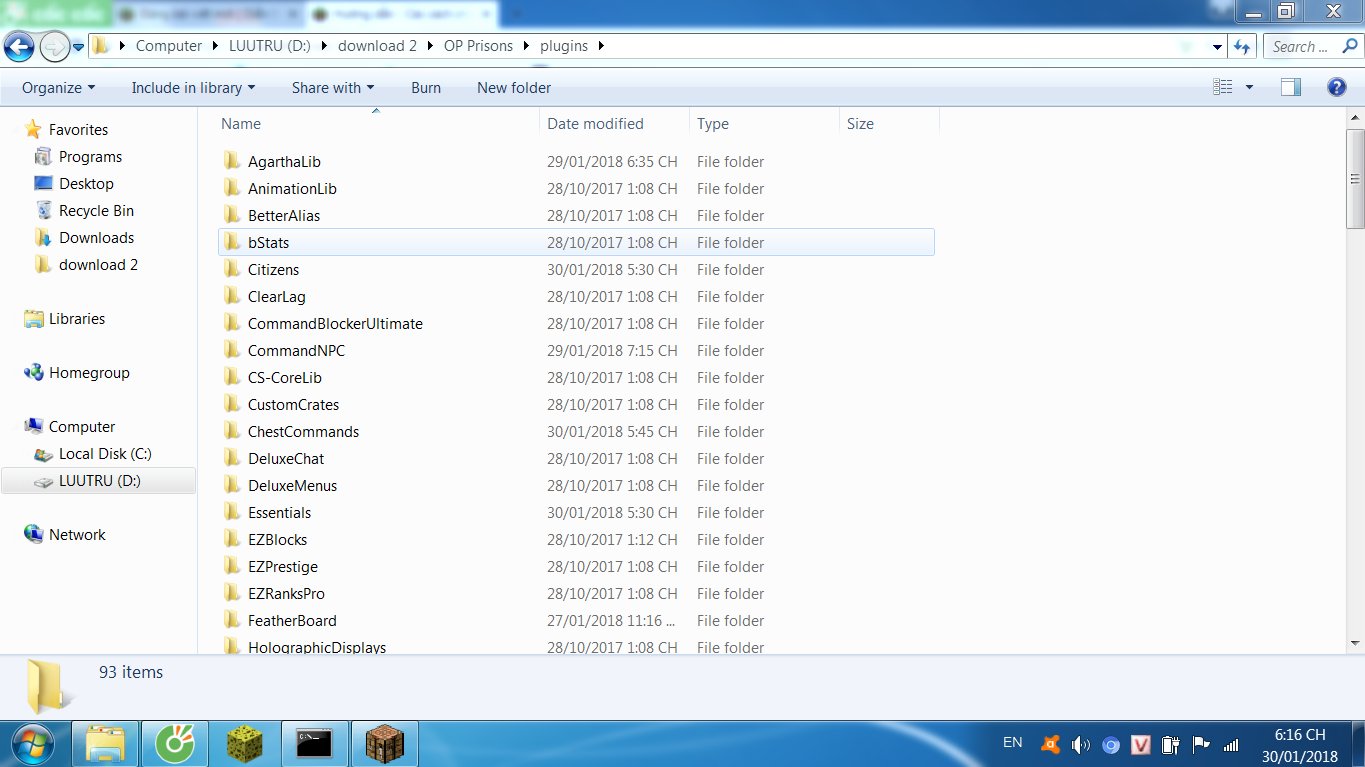Open Help using the question mark icon
The height and width of the screenshot is (767, 1365).
click(1337, 87)
